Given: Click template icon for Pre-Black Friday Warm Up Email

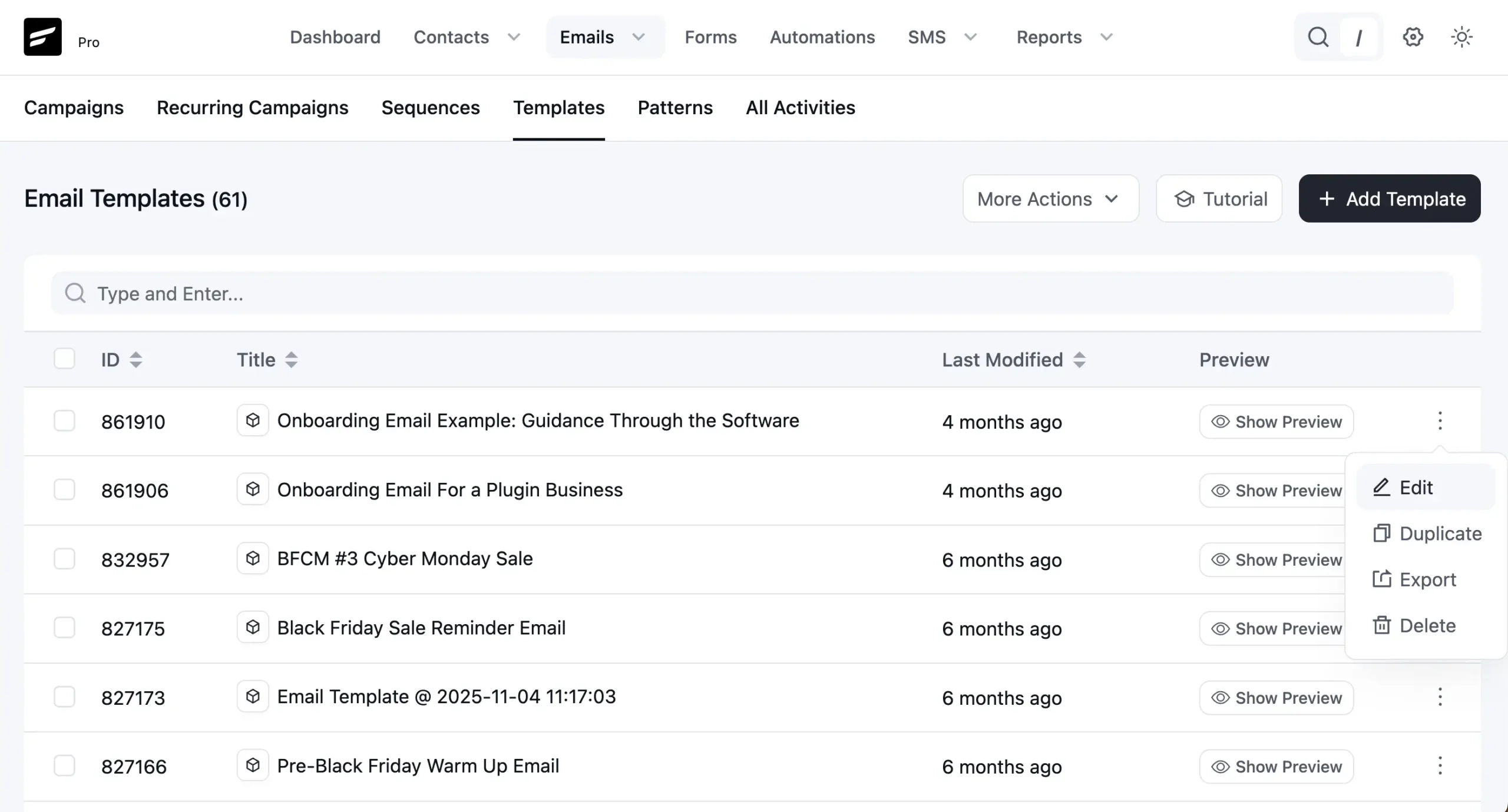Looking at the screenshot, I should click(x=253, y=765).
